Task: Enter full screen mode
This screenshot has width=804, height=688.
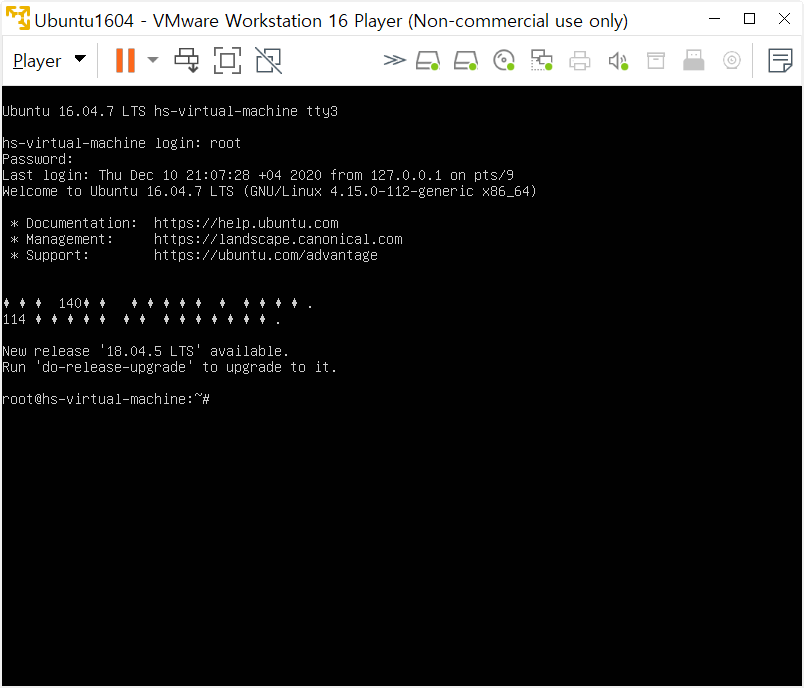Action: tap(227, 60)
